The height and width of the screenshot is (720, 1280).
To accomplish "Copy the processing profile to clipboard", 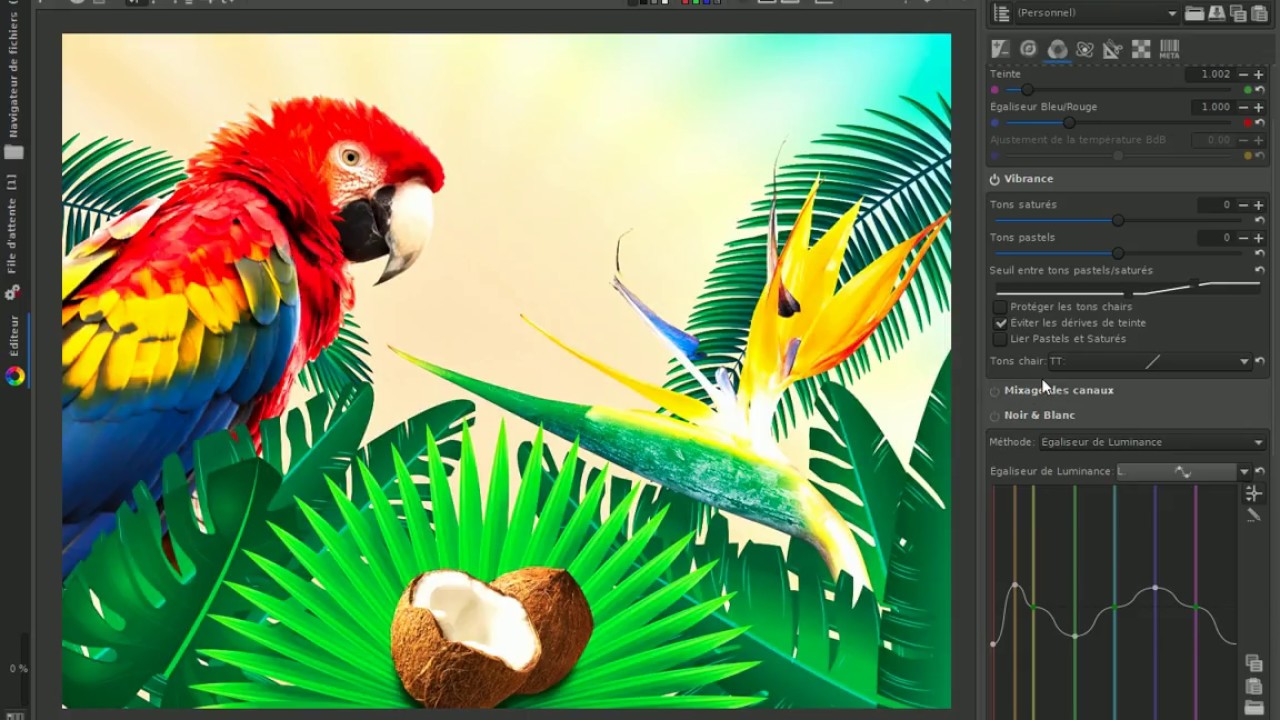I will (x=1238, y=13).
